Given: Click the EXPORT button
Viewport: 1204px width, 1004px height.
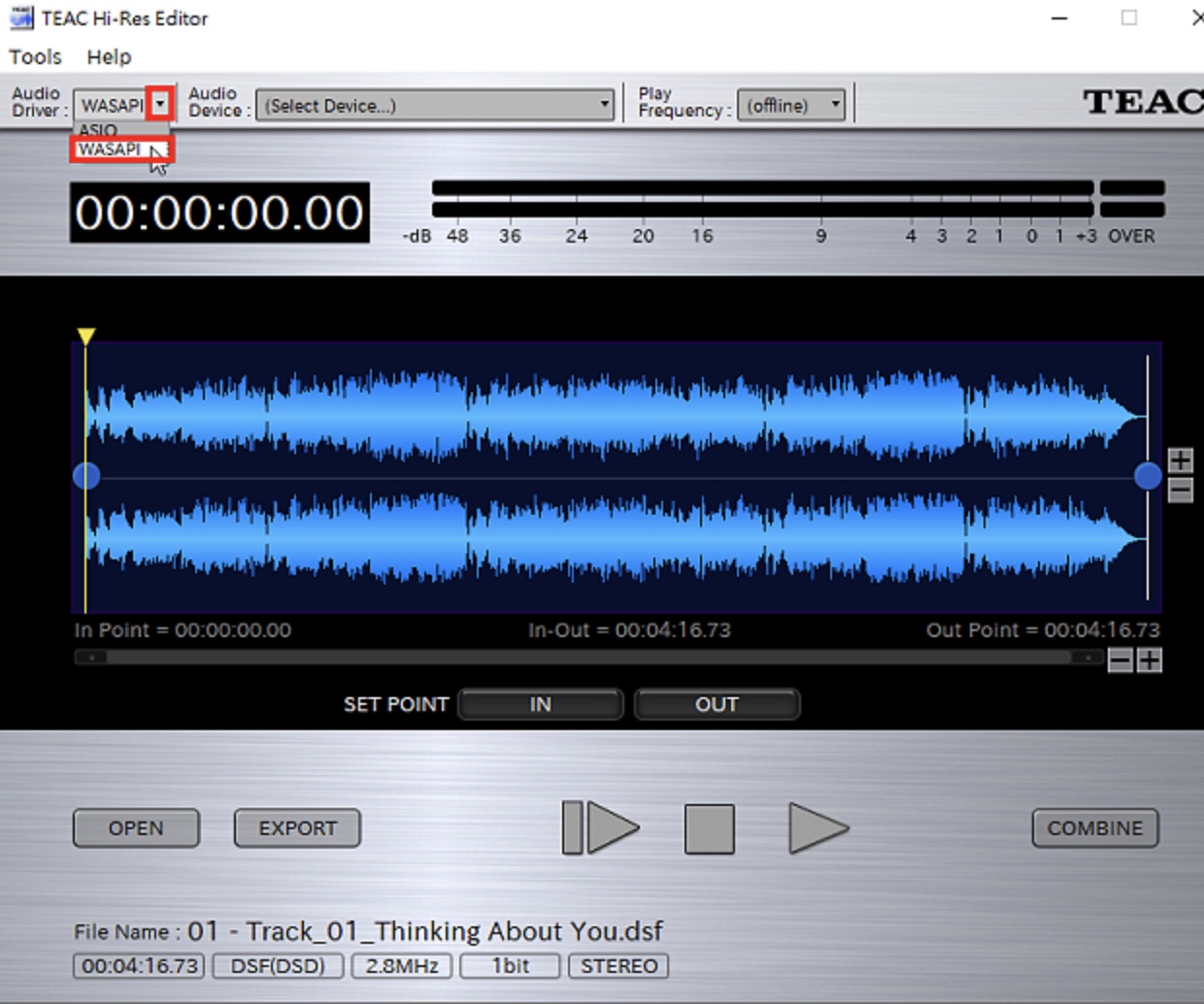Looking at the screenshot, I should tap(297, 828).
